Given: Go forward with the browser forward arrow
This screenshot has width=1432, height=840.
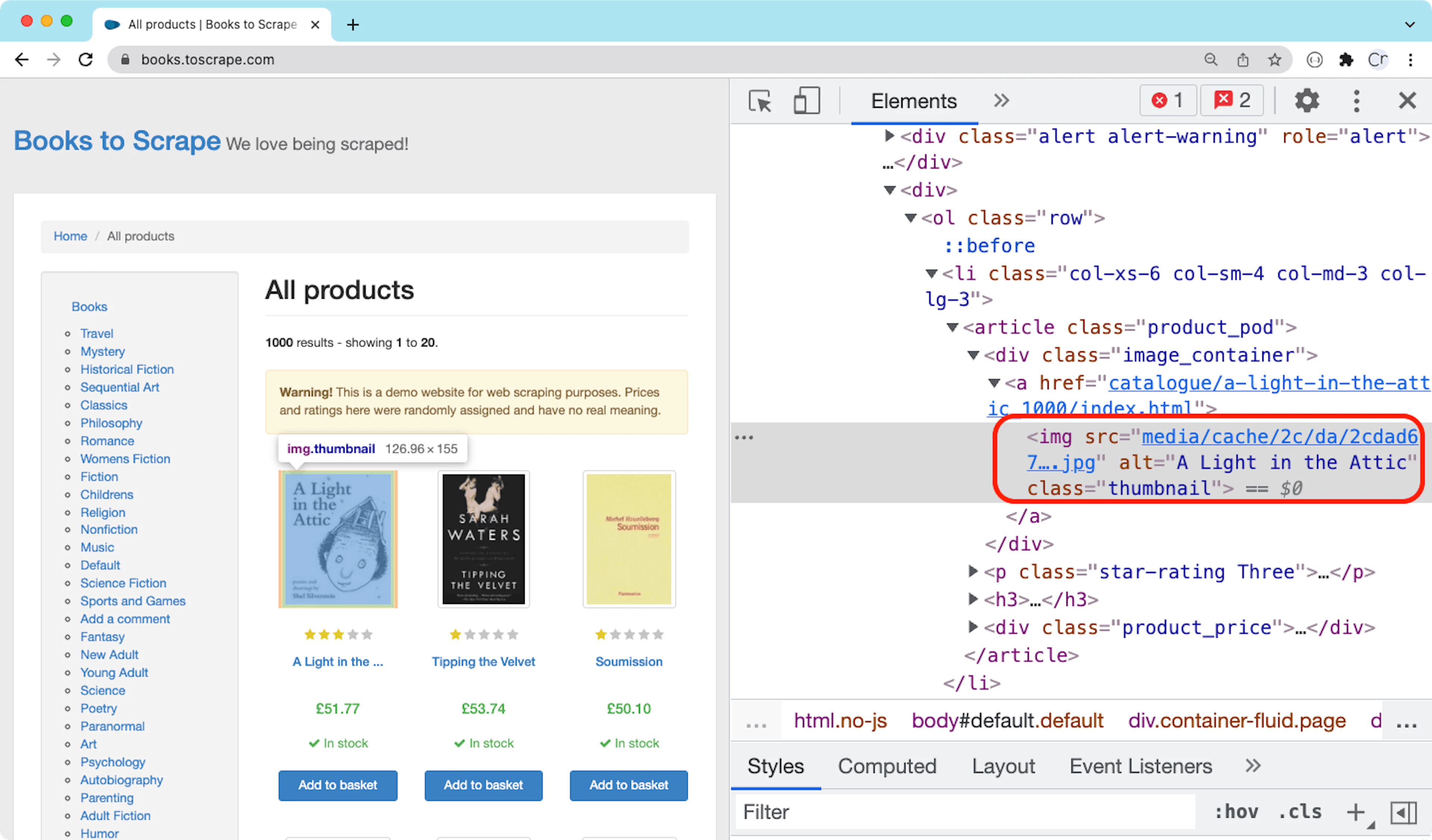Looking at the screenshot, I should (53, 60).
